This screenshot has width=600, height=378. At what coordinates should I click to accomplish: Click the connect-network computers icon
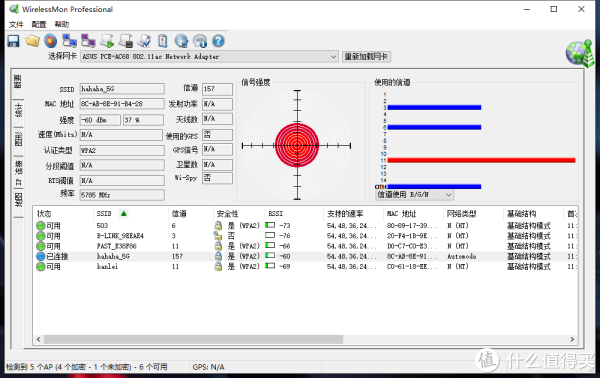pos(69,41)
